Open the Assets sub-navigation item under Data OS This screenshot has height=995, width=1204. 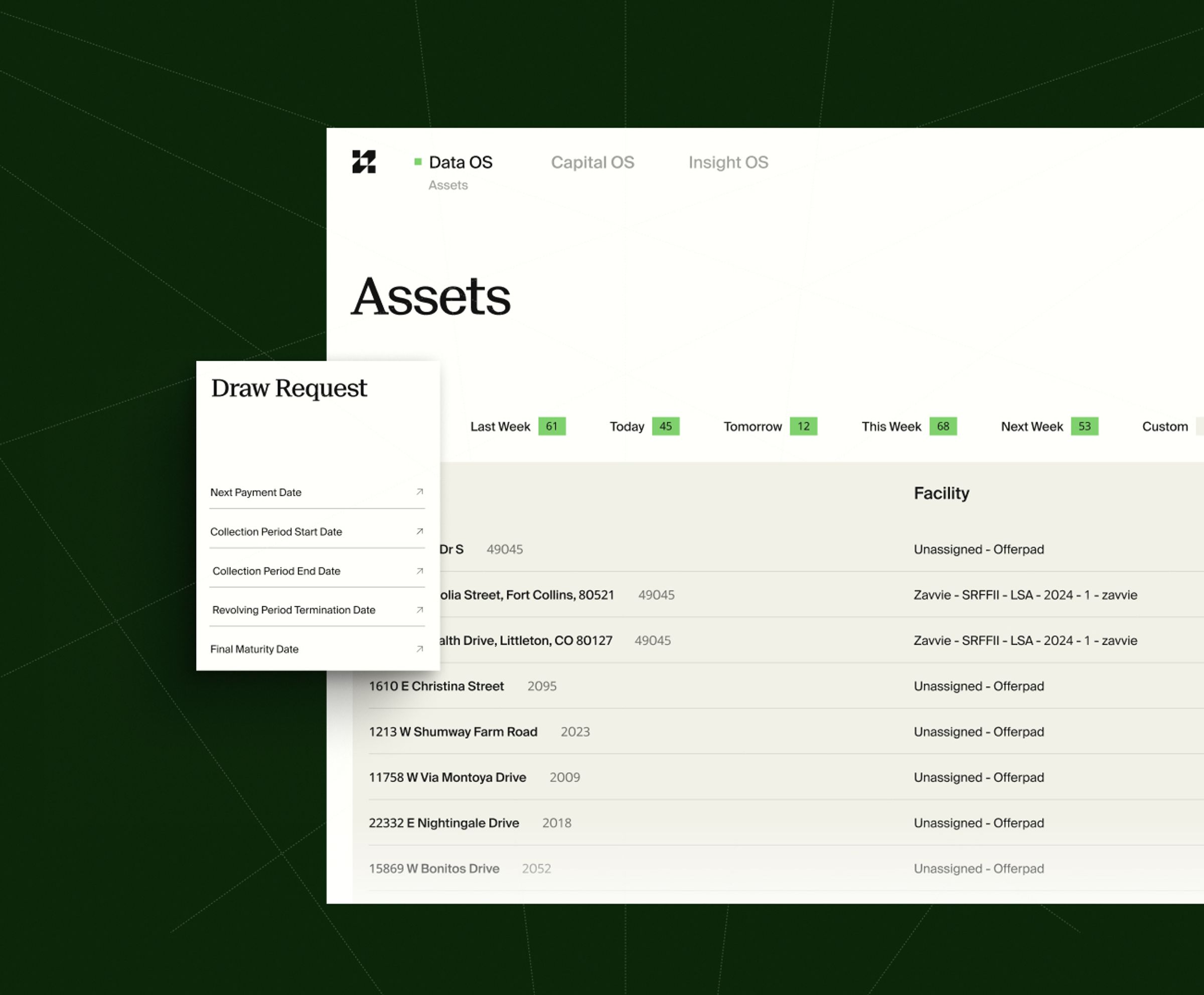click(x=448, y=185)
